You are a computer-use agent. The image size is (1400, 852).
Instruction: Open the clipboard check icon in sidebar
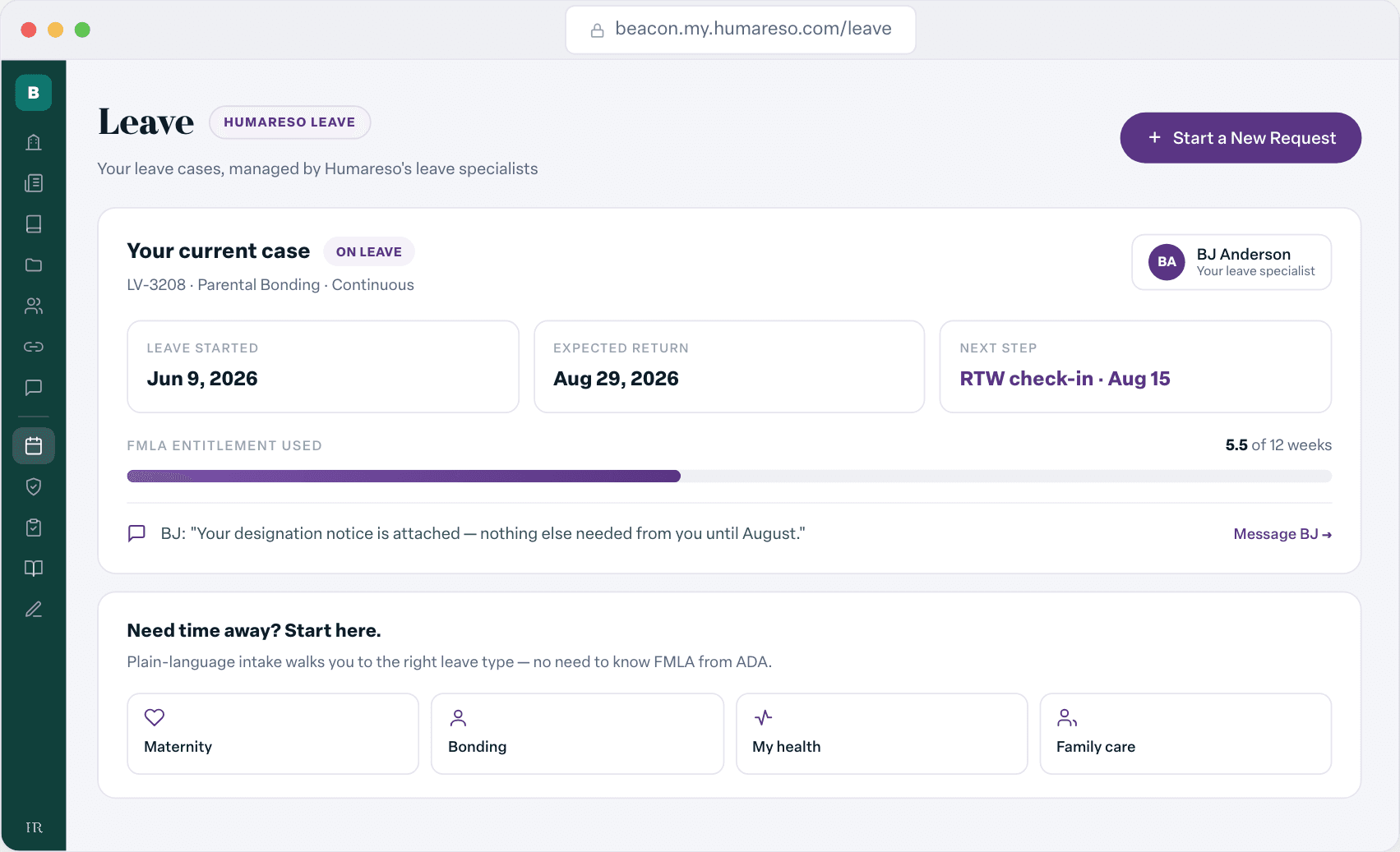34,527
